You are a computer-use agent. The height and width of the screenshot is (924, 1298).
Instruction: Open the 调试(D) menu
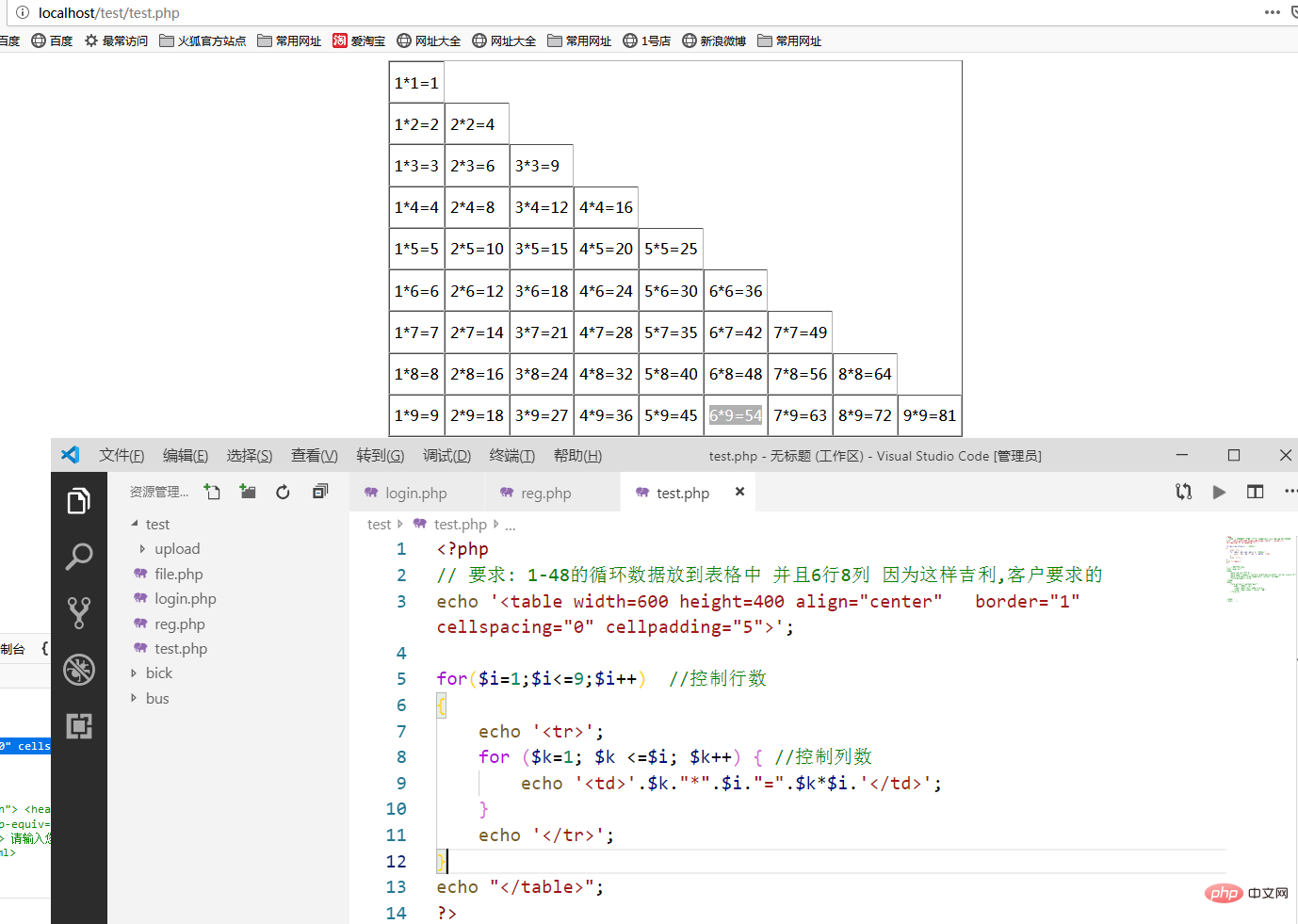446,456
